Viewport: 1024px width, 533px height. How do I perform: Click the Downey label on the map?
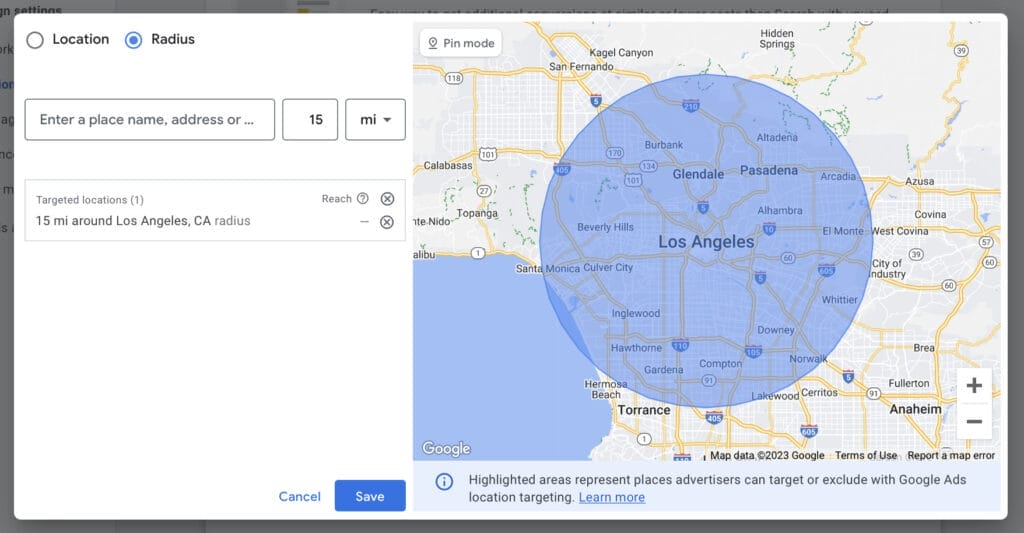tap(776, 331)
